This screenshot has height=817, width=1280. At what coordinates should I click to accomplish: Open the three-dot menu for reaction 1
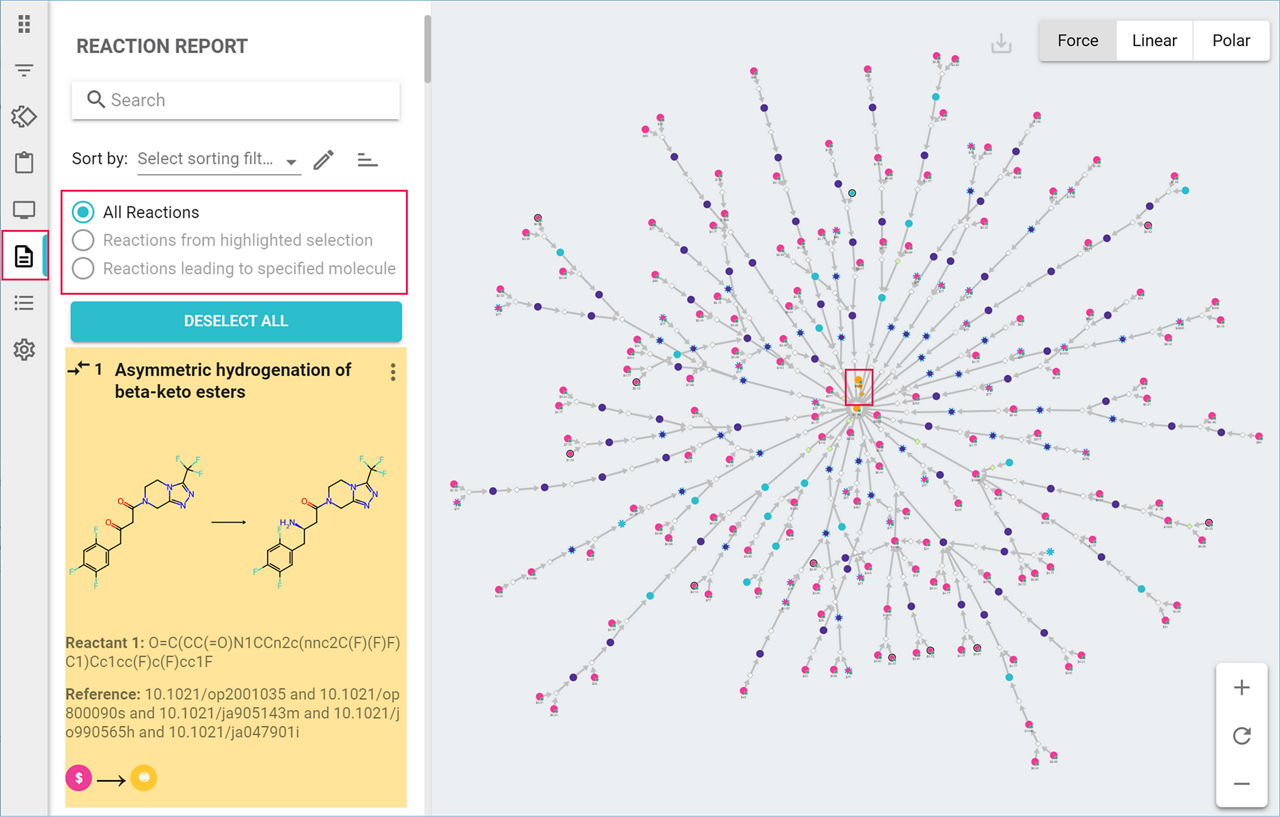(x=393, y=372)
